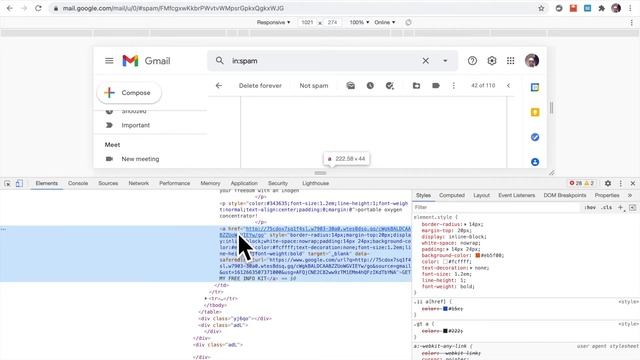640x360 pixels.
Task: Snooze the email clock icon
Action: click(x=370, y=85)
